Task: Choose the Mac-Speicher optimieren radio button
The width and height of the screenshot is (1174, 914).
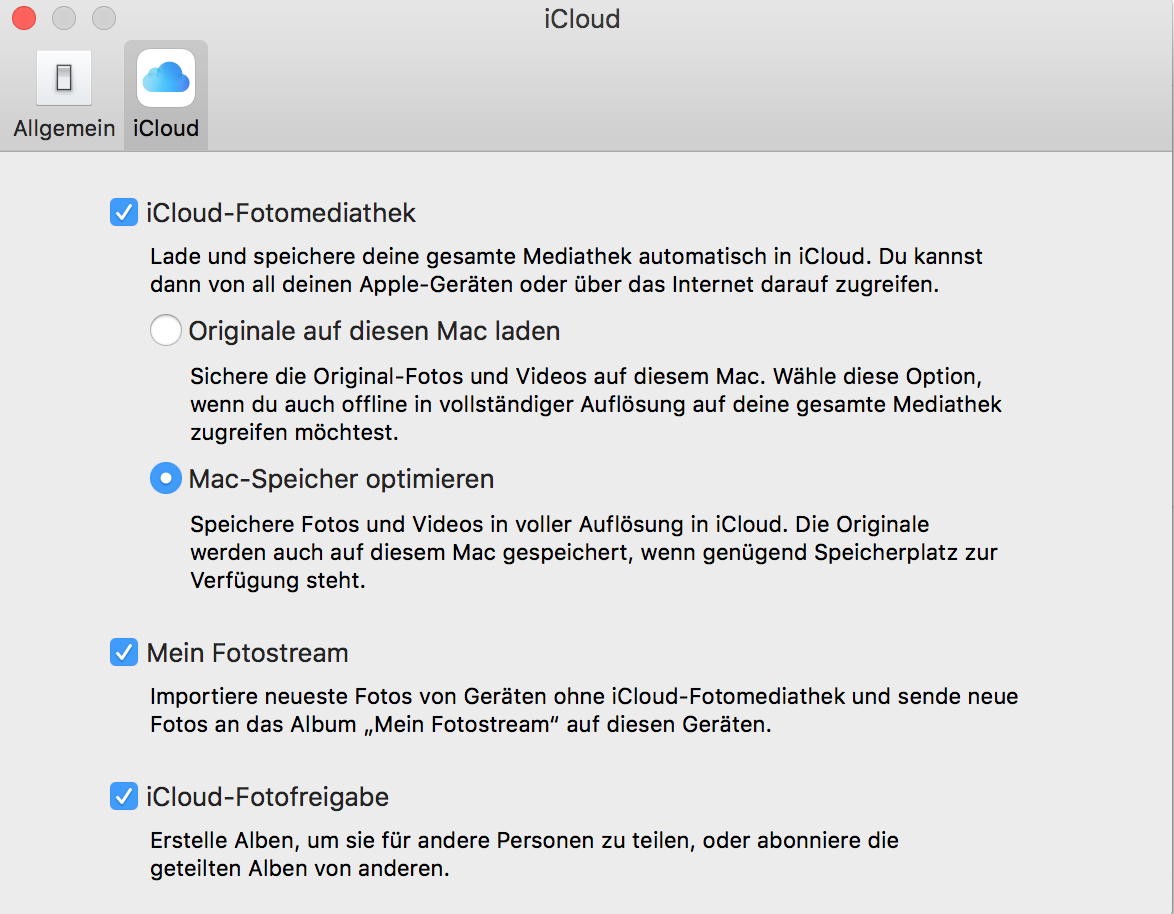Action: (x=166, y=479)
